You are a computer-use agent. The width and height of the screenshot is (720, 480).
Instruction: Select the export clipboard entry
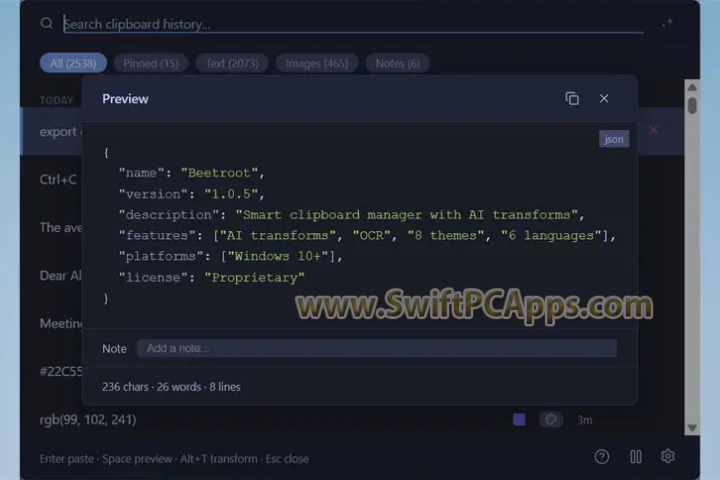(58, 132)
